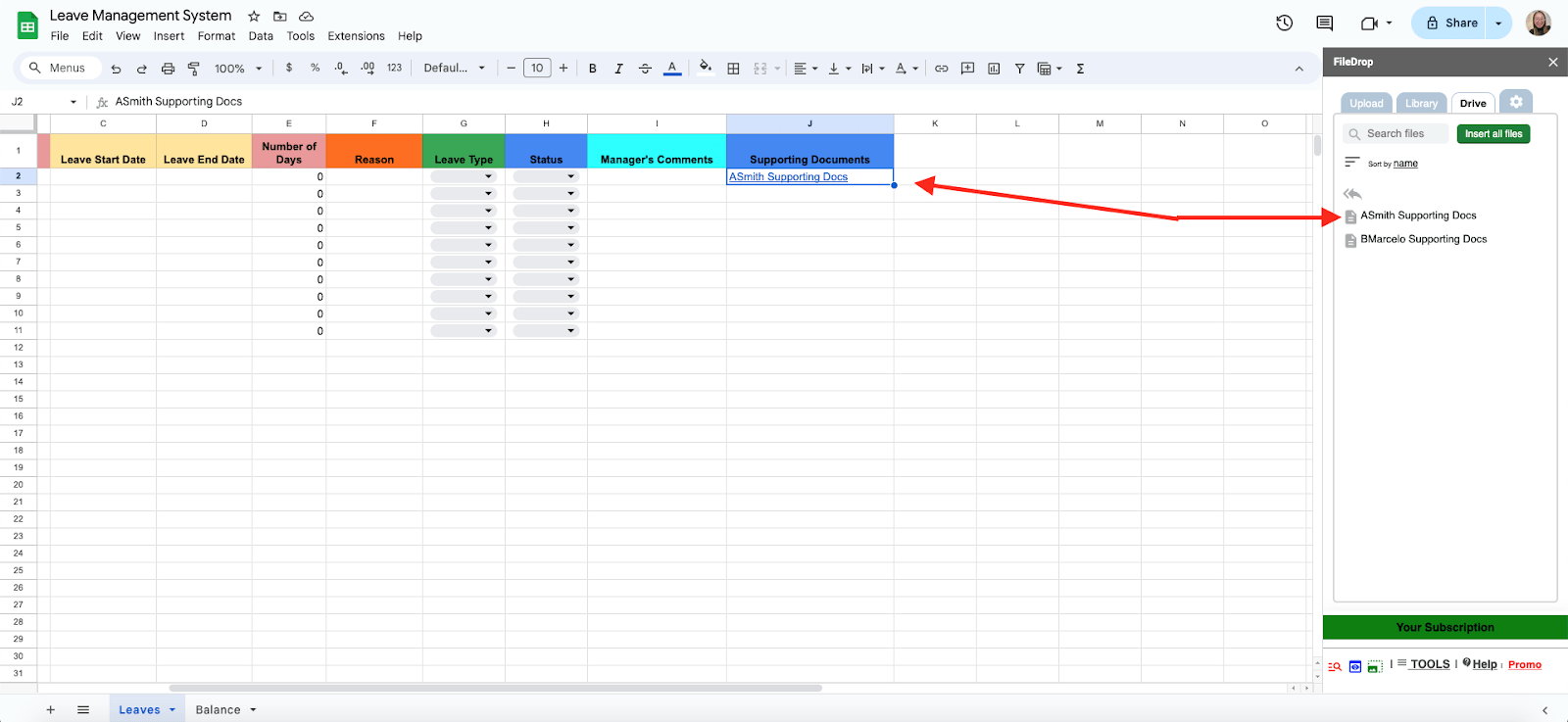Open the Status dropdown in row 2
Screen dimensions: 1568x722
pos(546,176)
